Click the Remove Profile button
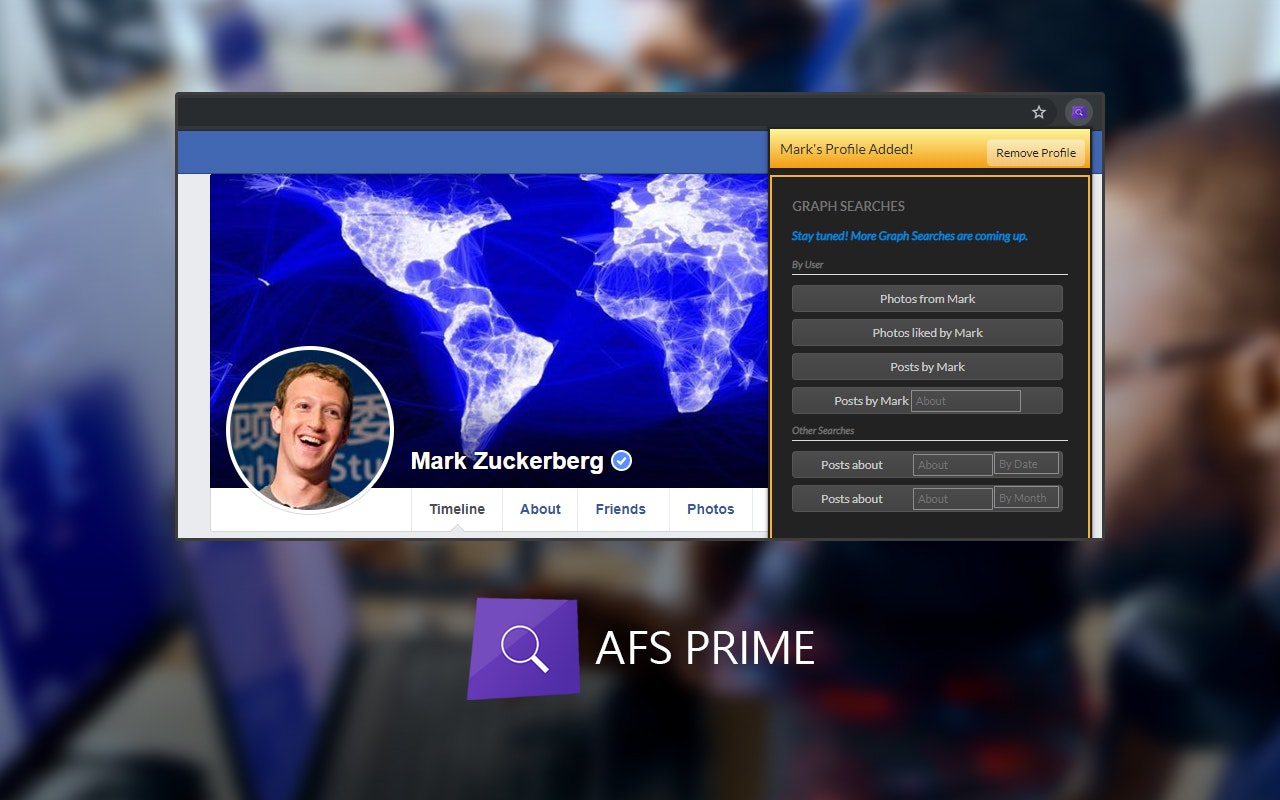 click(1036, 152)
